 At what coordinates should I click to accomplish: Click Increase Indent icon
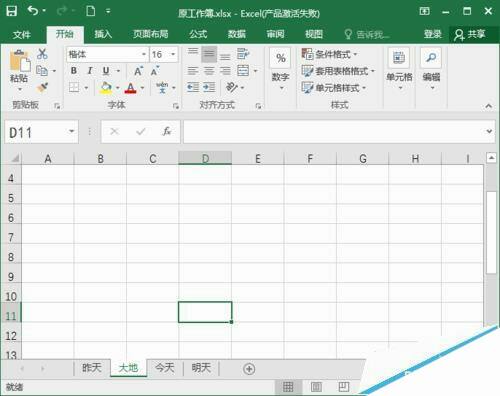click(x=209, y=87)
